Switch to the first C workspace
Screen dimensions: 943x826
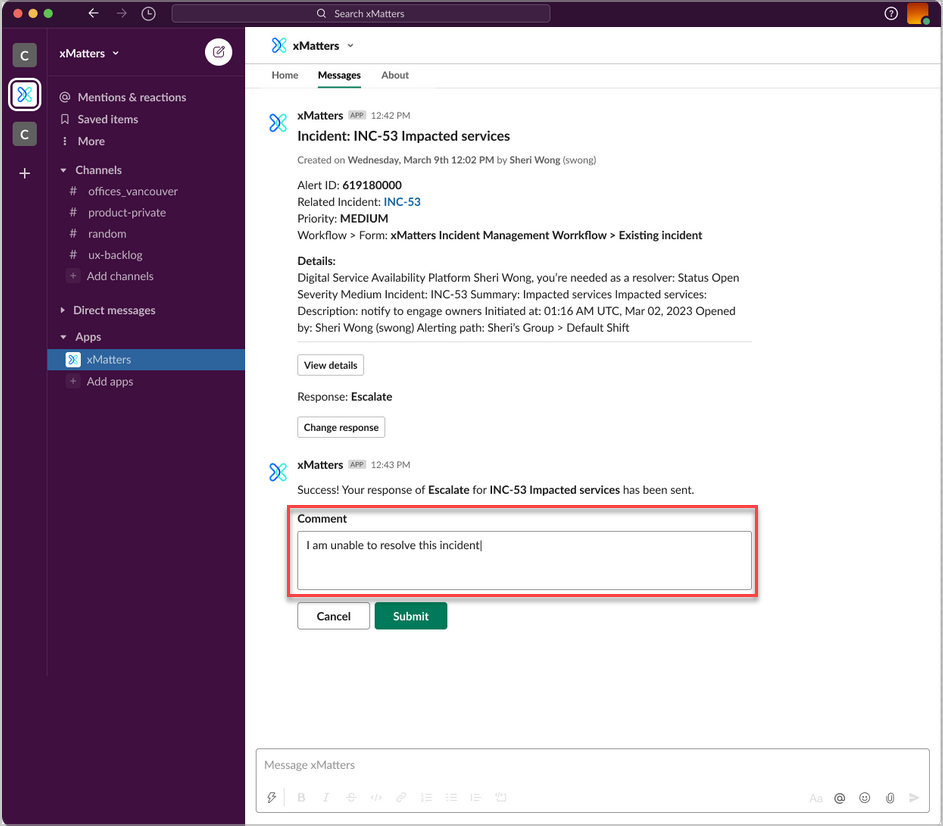pyautogui.click(x=25, y=55)
